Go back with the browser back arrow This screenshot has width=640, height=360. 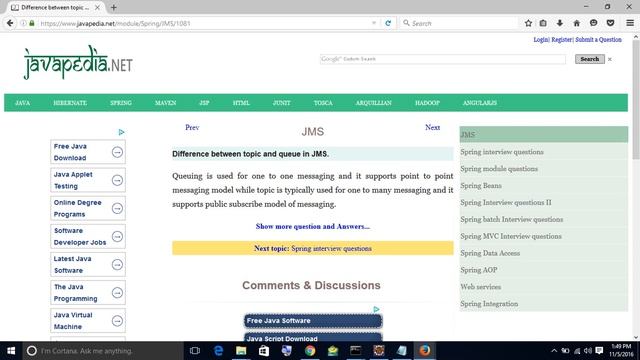click(10, 23)
